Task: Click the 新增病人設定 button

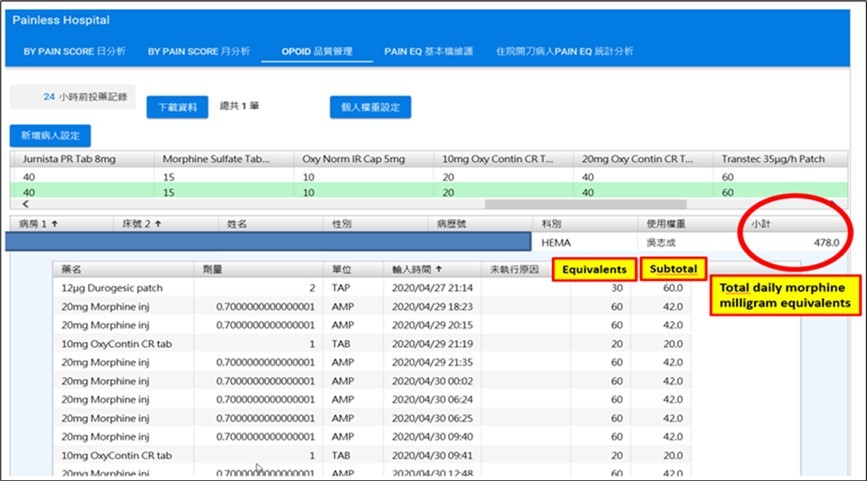Action: (51, 135)
